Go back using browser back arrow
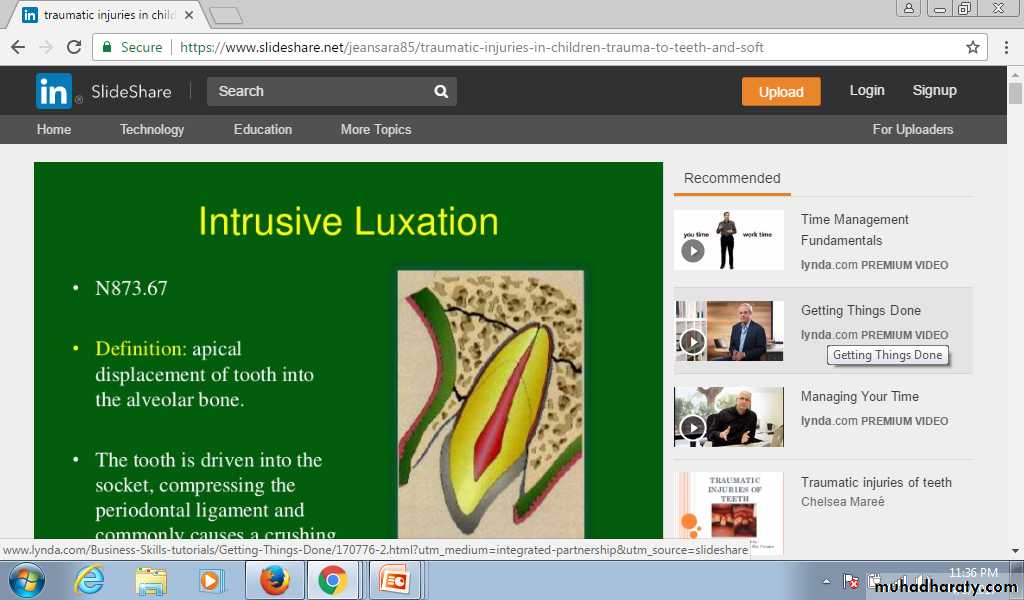This screenshot has height=600, width=1024. click(x=18, y=47)
